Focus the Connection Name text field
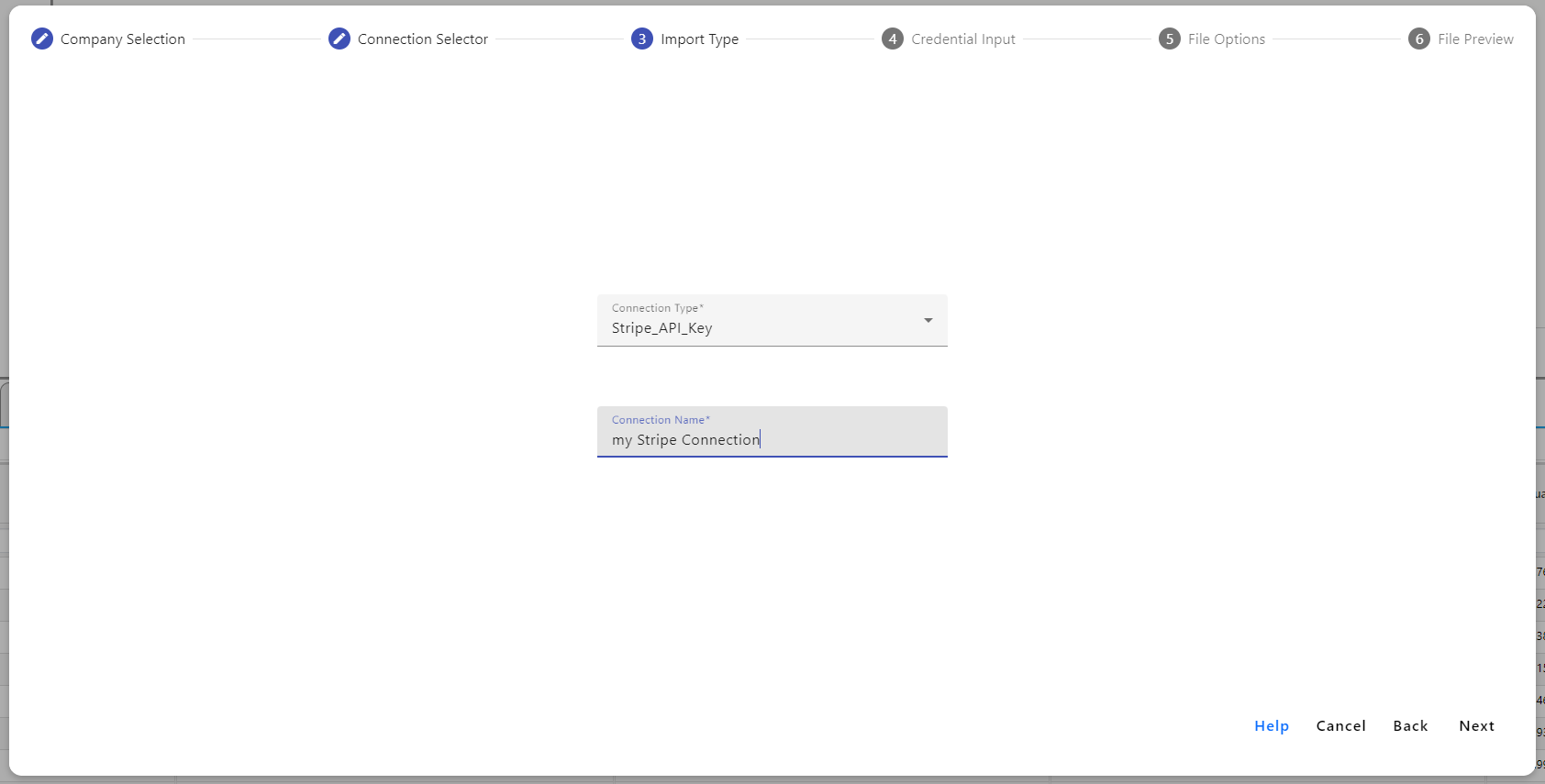 coord(771,439)
